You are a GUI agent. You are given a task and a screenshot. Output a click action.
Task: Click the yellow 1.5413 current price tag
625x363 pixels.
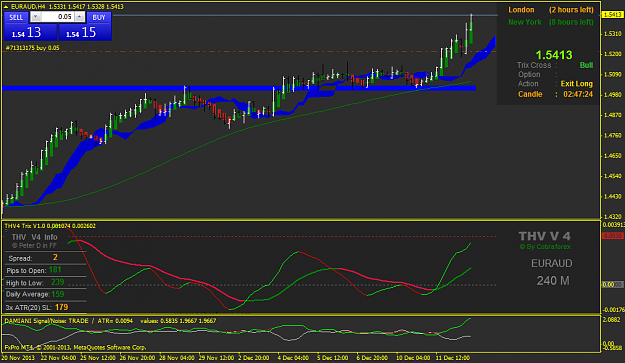point(612,15)
